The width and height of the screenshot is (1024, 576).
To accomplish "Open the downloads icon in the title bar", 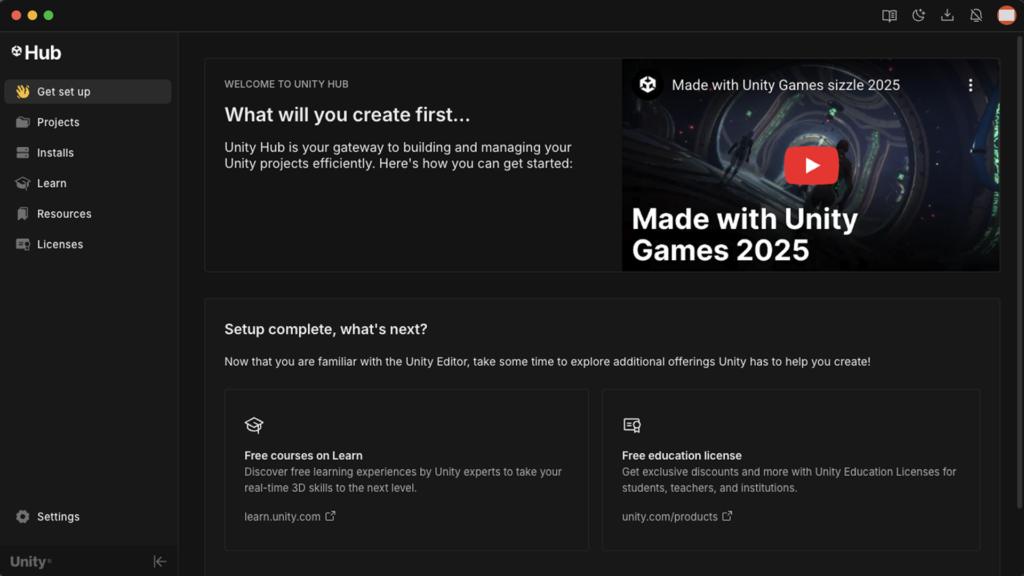I will coord(947,16).
